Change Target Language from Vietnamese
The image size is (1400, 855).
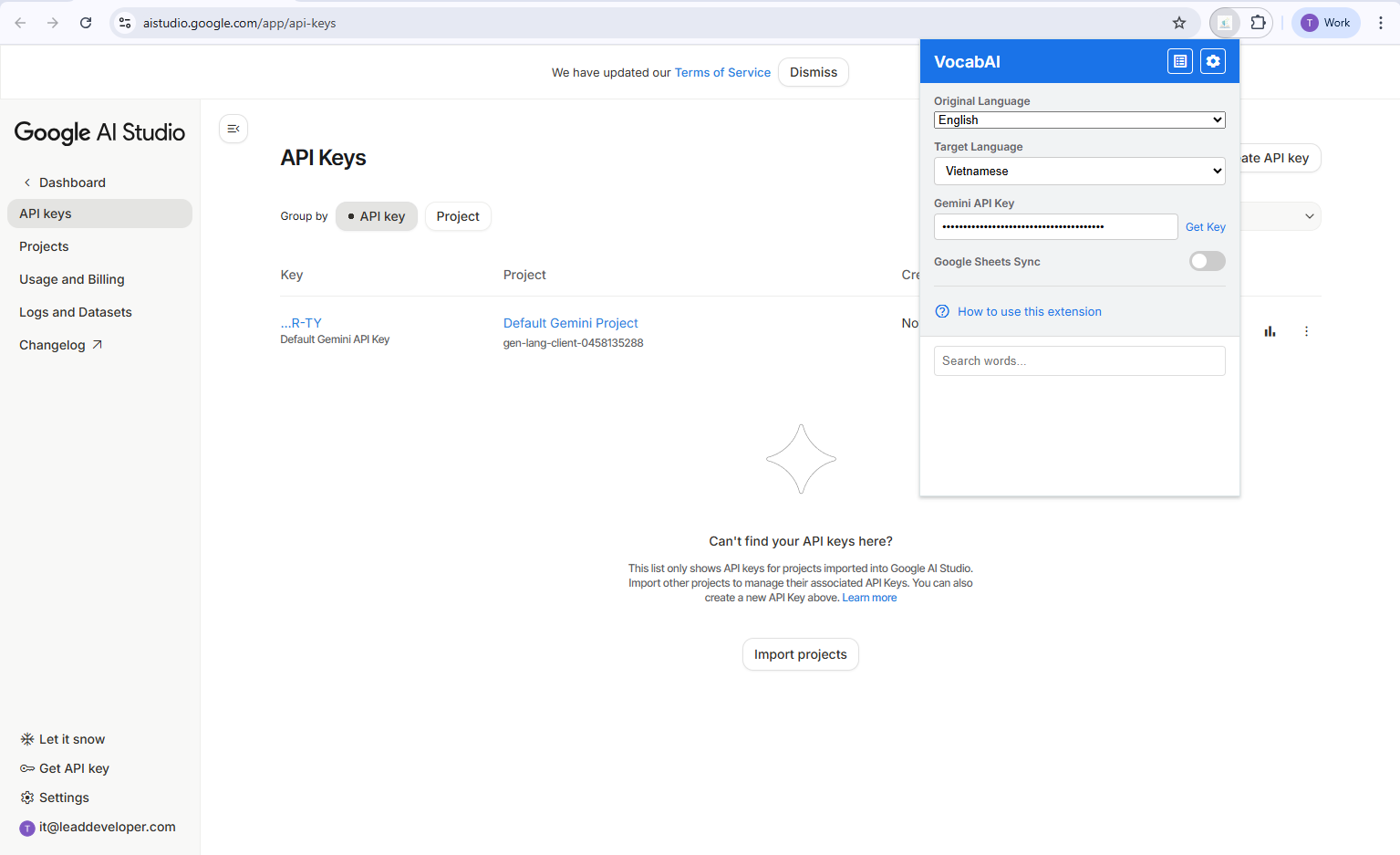(x=1079, y=171)
